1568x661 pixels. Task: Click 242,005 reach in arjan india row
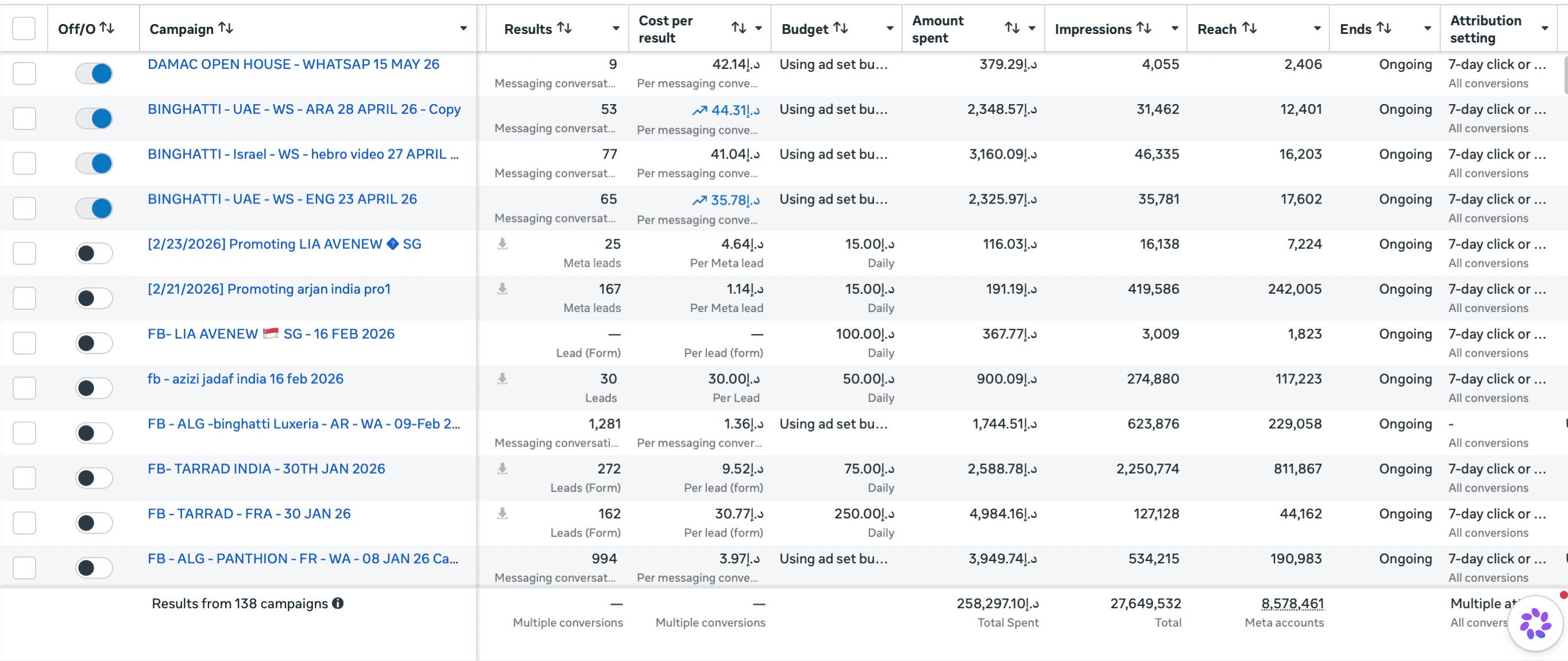coord(1295,289)
